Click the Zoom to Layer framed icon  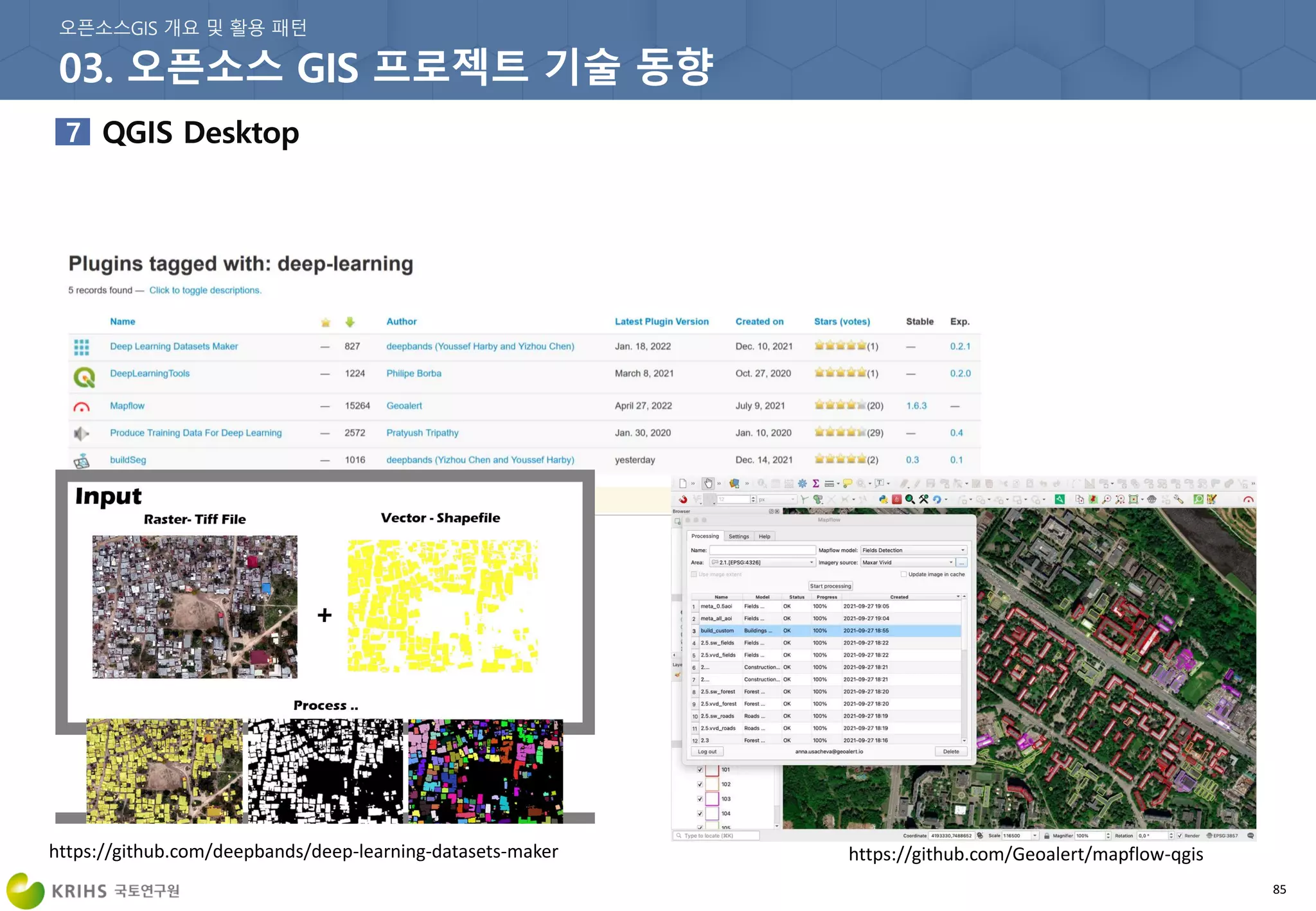point(1134,499)
